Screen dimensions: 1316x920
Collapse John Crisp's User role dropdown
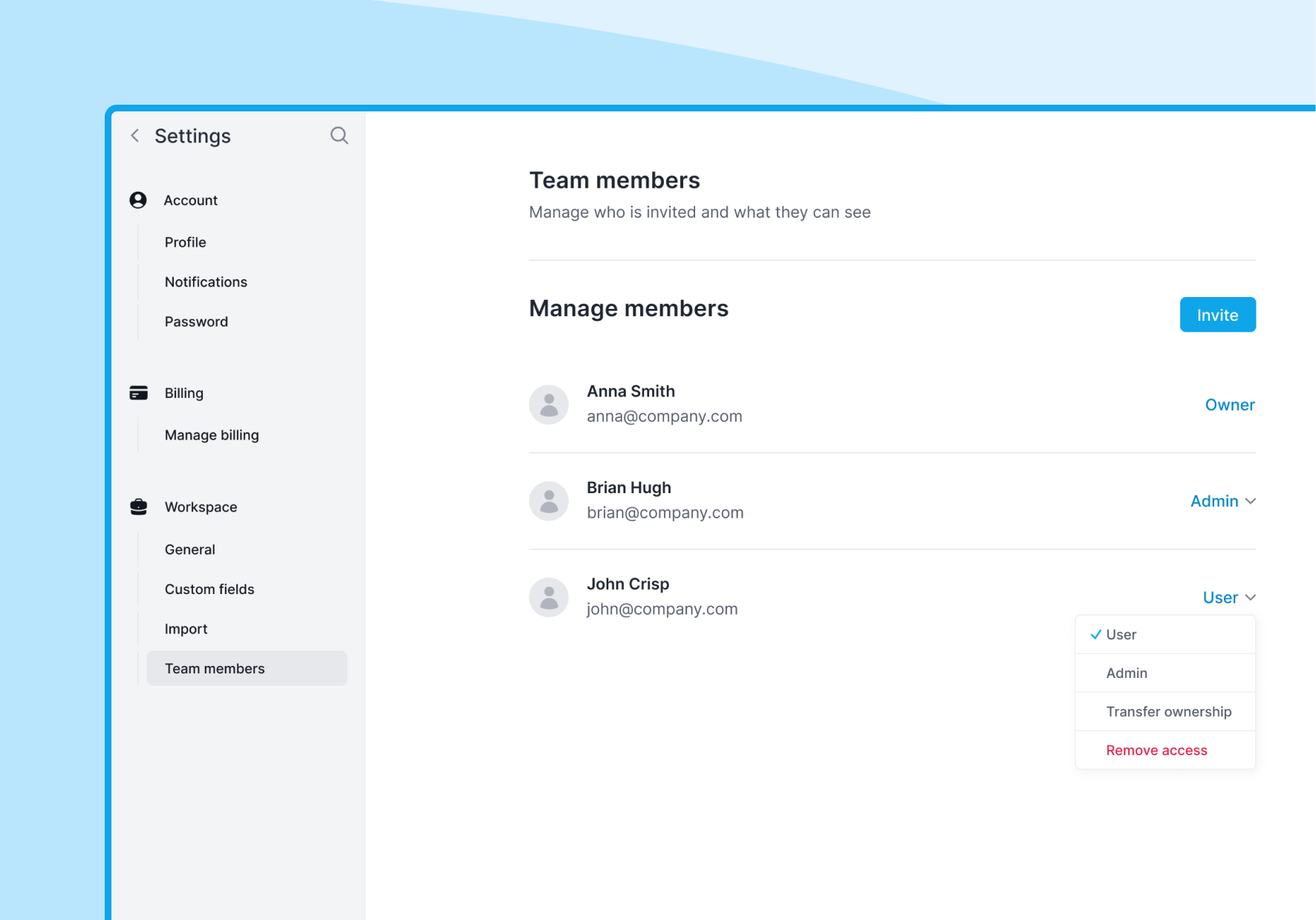(1228, 597)
